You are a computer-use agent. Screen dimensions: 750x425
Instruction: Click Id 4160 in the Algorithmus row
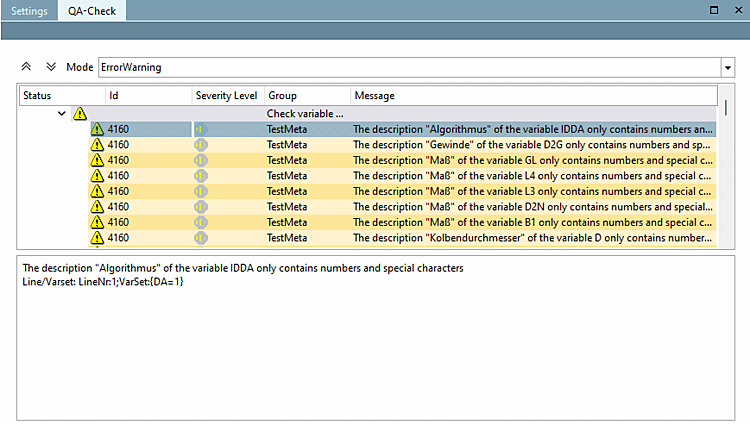pos(118,129)
